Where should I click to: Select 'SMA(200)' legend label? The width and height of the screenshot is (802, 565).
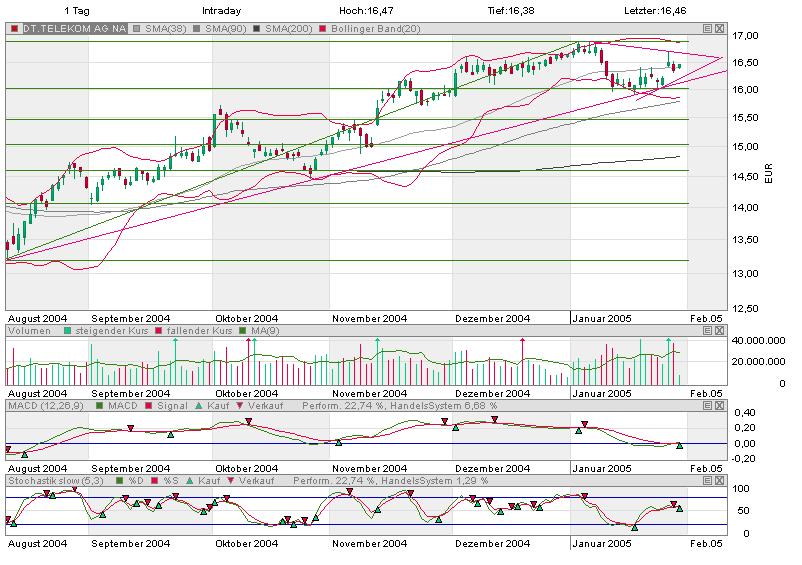pyautogui.click(x=288, y=29)
